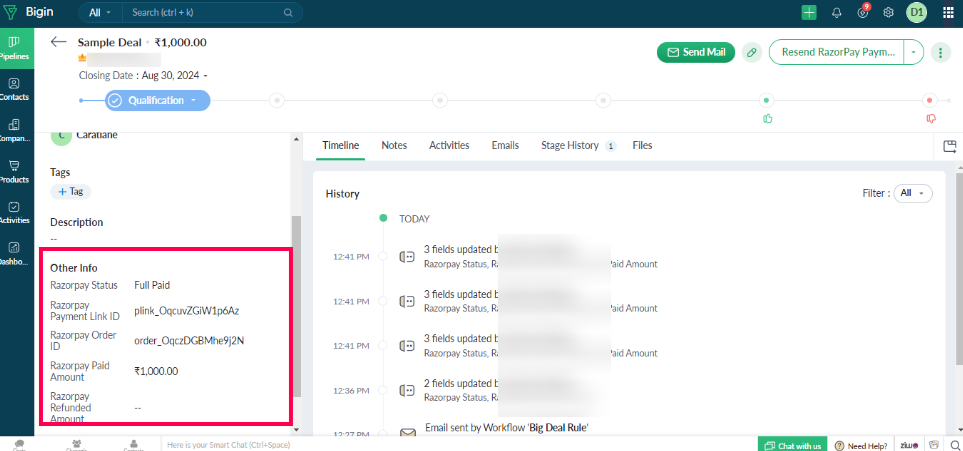Click the green won stage marker
The image size is (963, 451).
766,100
